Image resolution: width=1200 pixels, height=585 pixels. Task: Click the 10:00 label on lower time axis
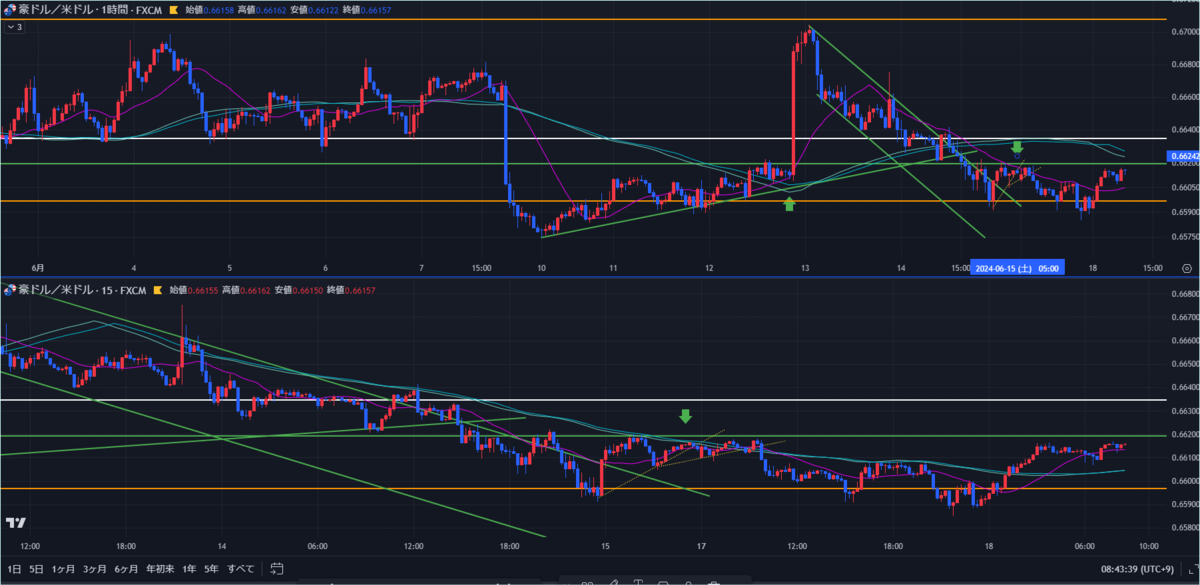pos(1148,546)
